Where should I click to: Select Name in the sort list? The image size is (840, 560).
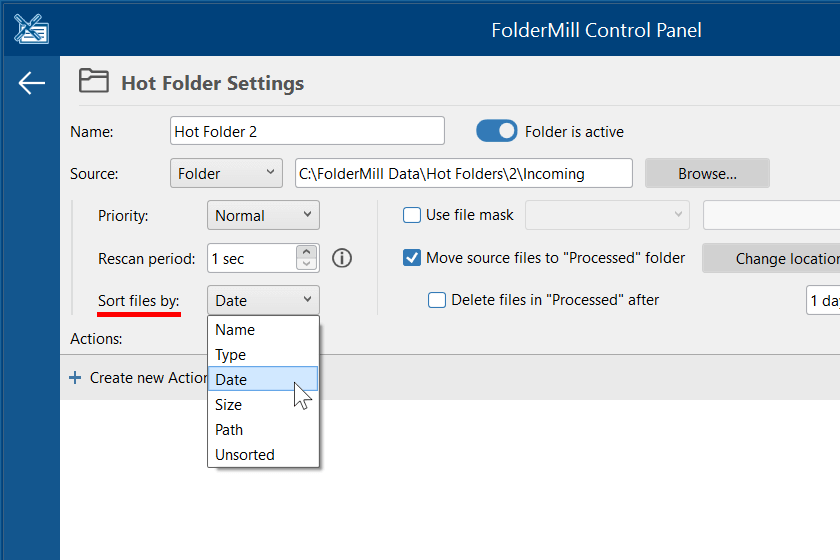[x=235, y=330]
